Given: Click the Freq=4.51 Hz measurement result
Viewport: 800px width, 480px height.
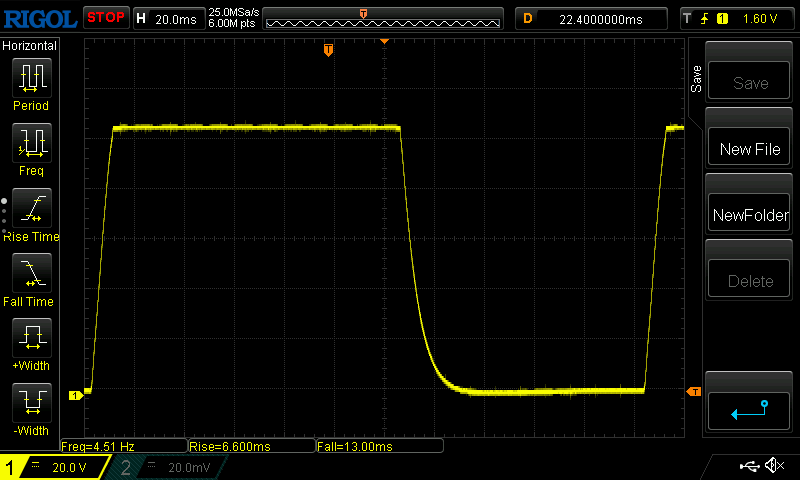Looking at the screenshot, I should coord(124,446).
